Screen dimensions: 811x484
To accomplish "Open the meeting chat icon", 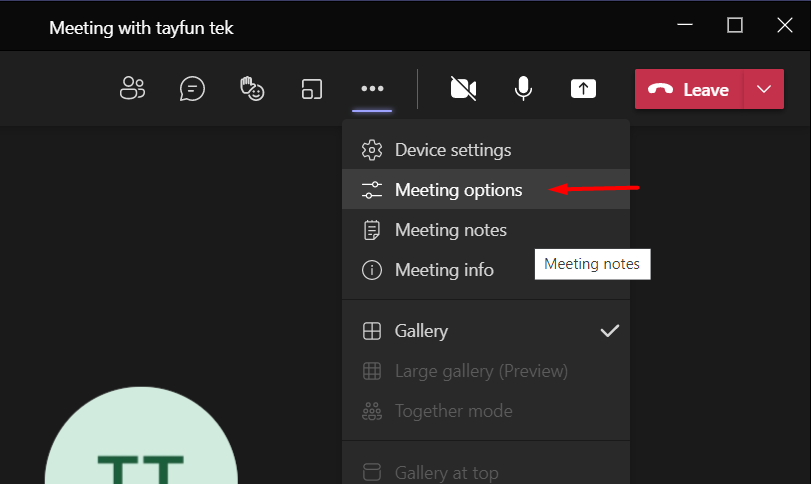I will click(x=192, y=89).
